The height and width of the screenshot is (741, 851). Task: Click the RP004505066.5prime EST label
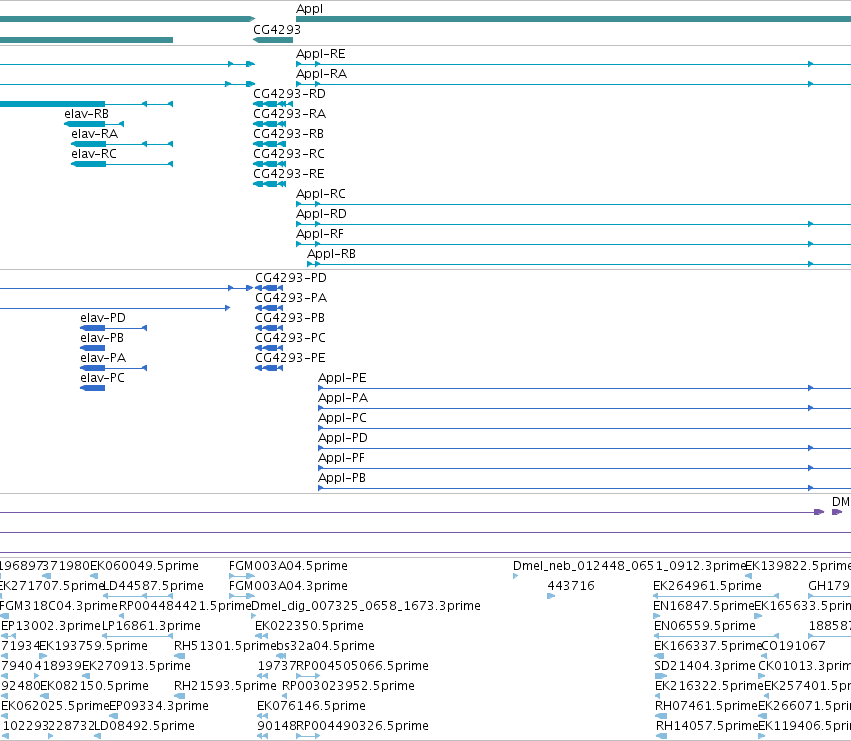[x=363, y=667]
